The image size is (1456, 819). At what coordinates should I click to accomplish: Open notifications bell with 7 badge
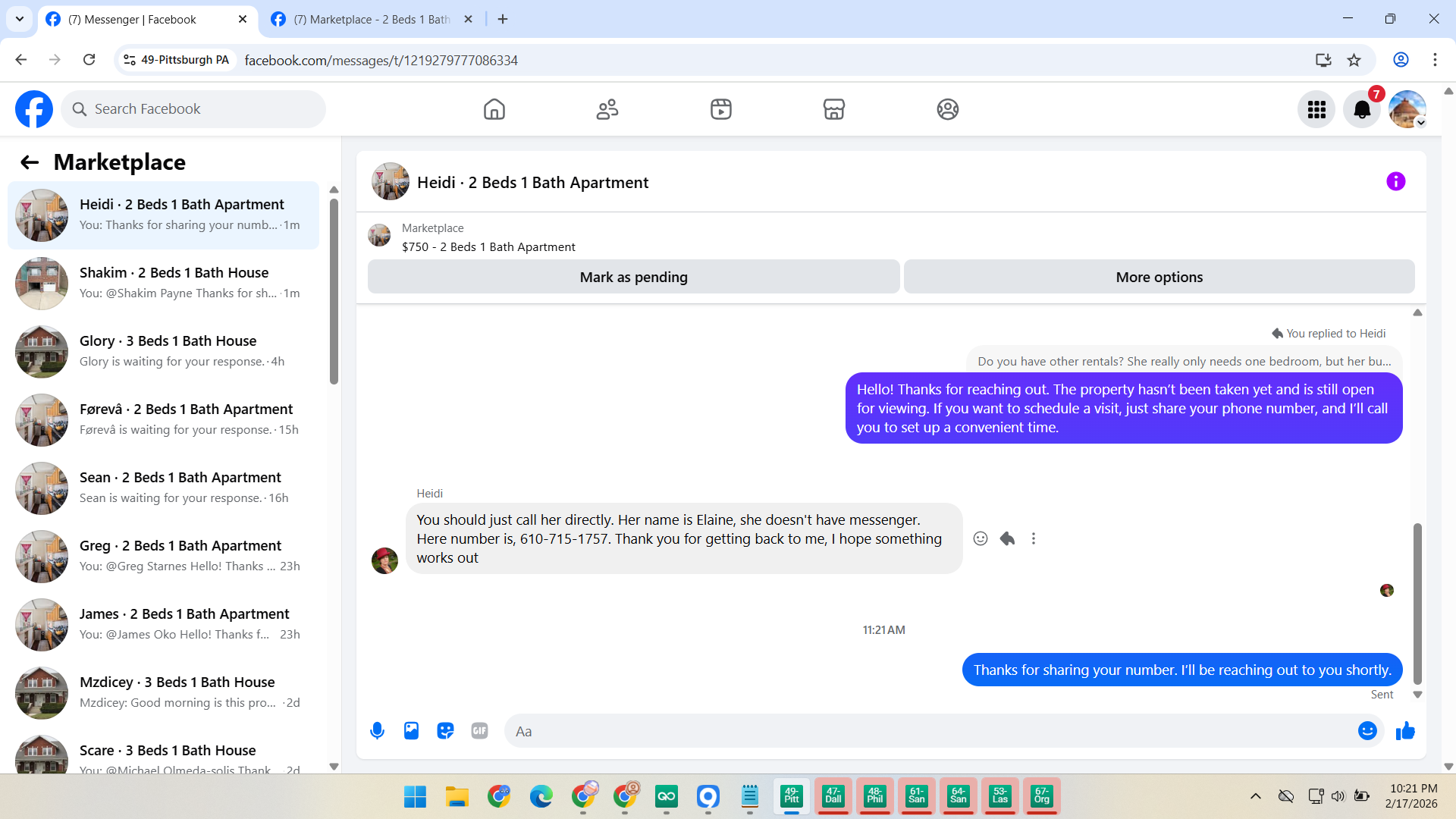(x=1362, y=110)
